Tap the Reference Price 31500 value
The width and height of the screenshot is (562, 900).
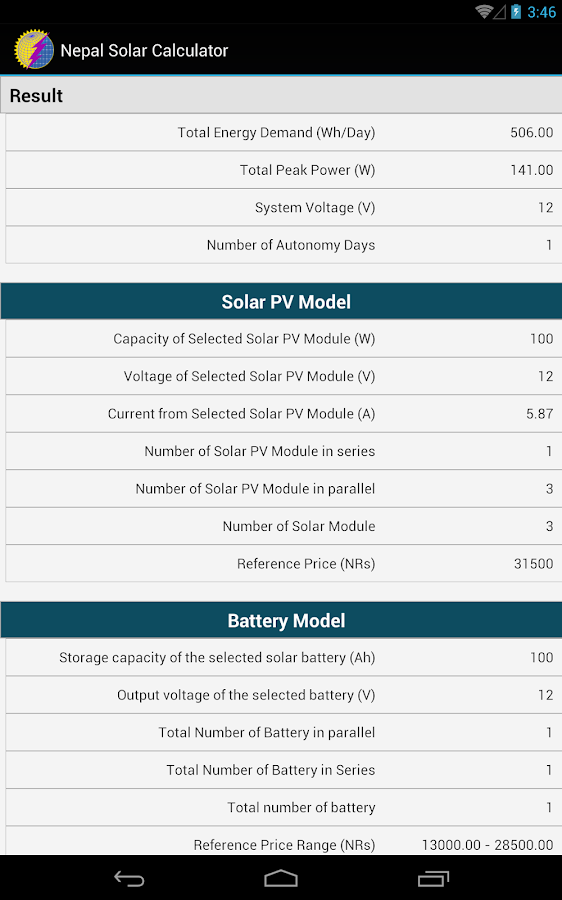pos(533,564)
